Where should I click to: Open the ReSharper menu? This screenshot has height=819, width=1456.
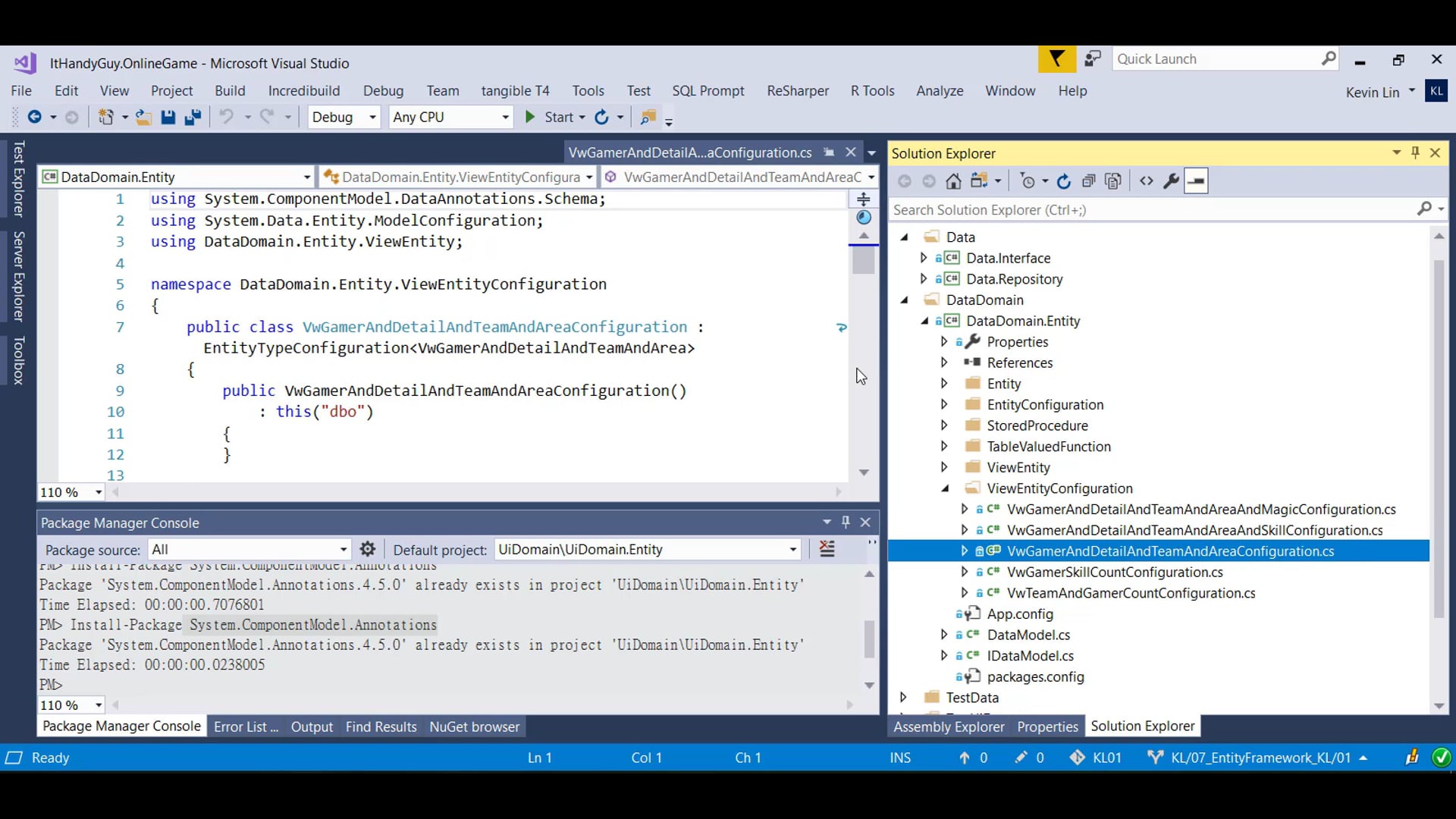pos(797,90)
